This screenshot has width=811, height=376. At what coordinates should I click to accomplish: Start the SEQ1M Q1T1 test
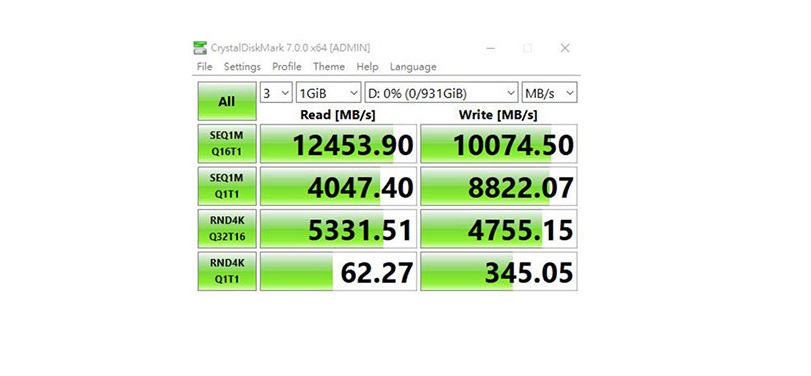227,186
